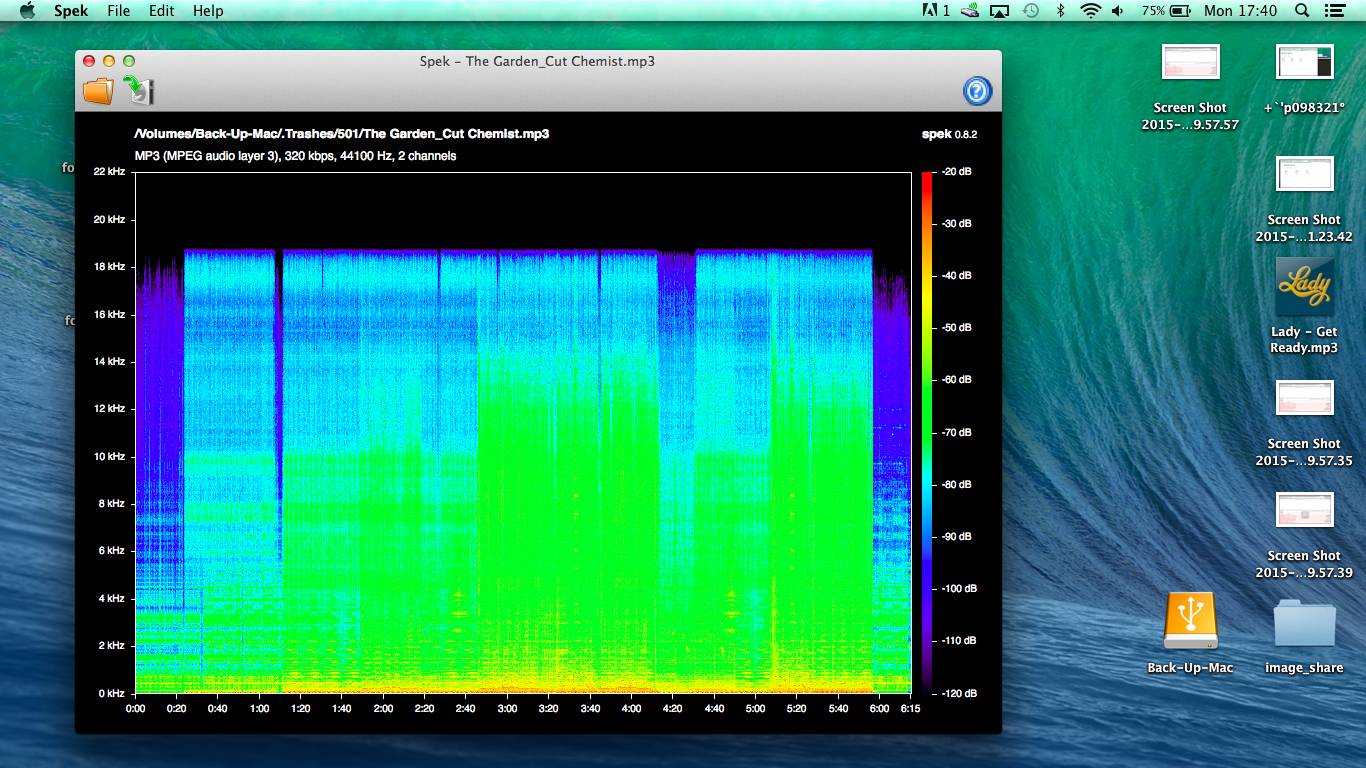Open Notification Center

coord(1337,11)
